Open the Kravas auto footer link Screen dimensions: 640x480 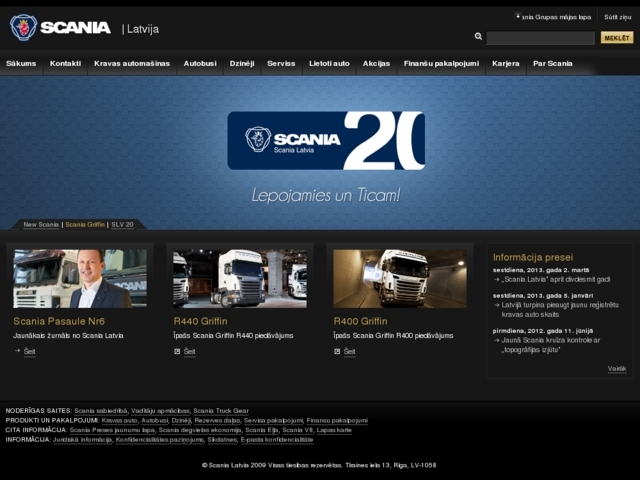pos(120,420)
